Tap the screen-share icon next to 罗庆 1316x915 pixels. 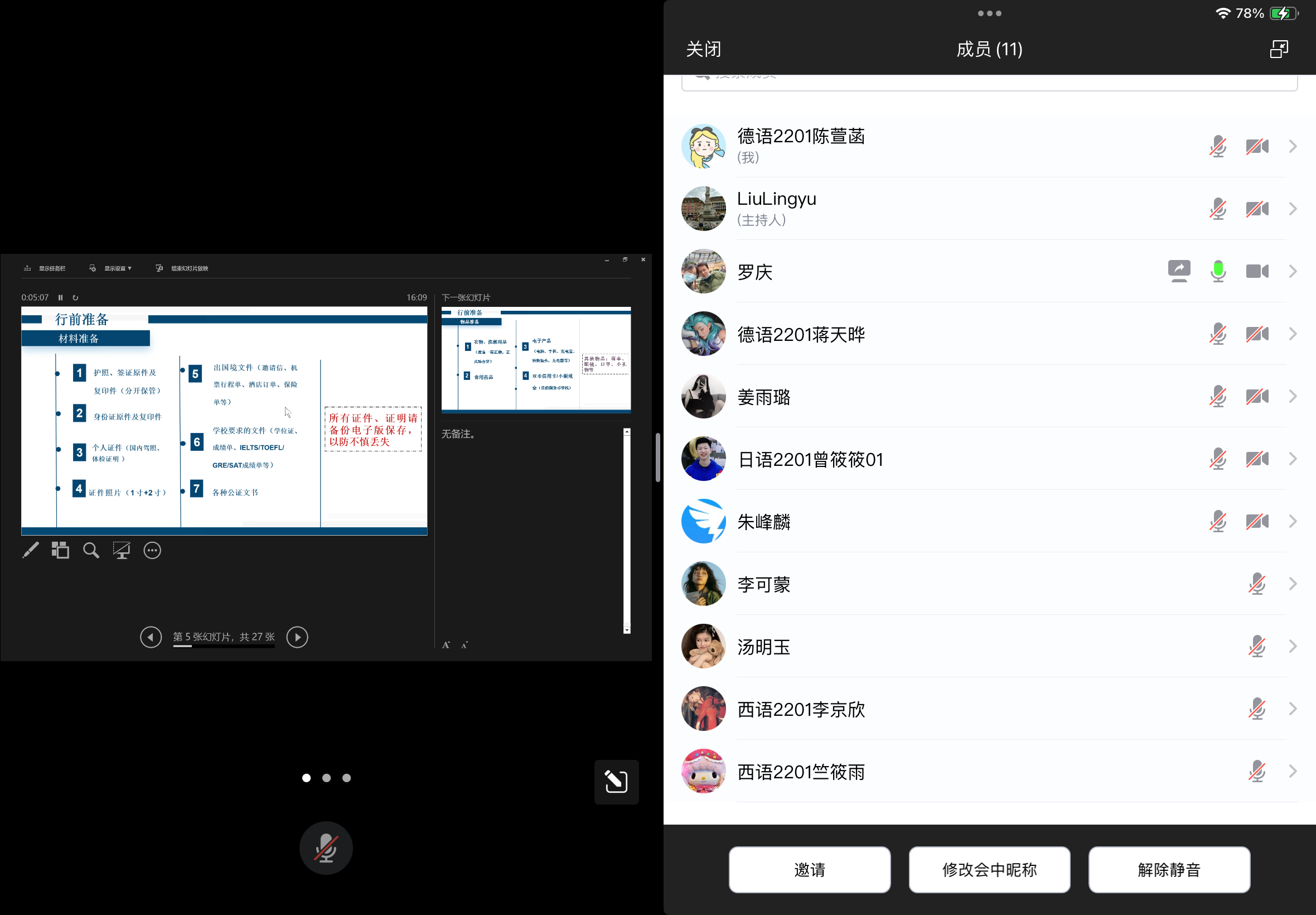tap(1178, 271)
